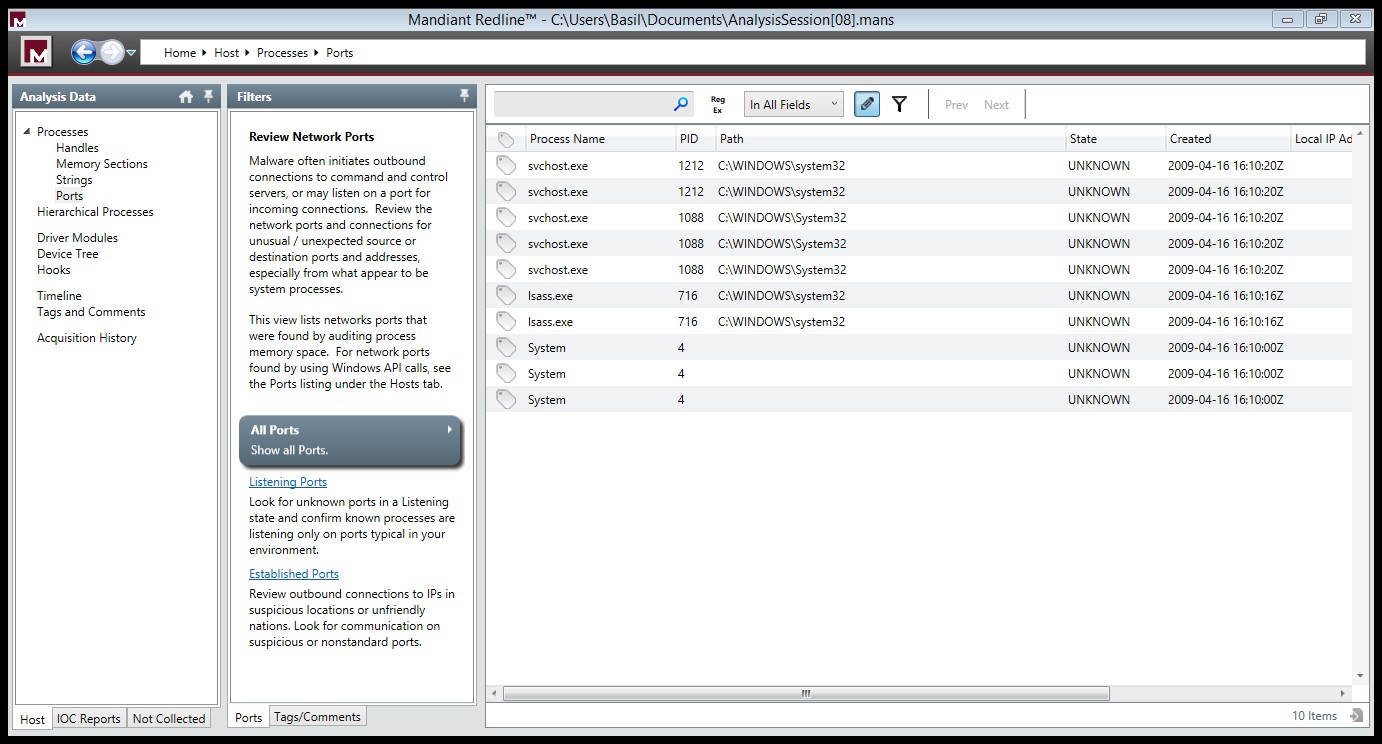Viewport: 1382px width, 744px height.
Task: Sort by the PID column header
Action: coord(695,139)
